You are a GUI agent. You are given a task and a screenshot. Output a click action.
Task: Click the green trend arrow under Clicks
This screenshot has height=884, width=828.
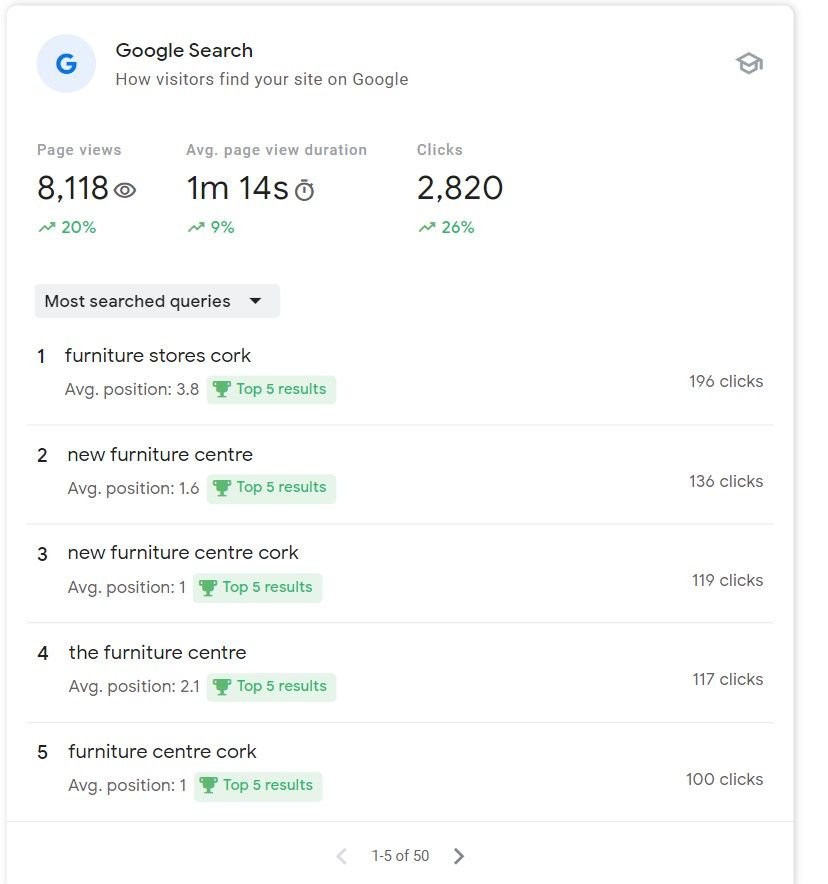tap(426, 228)
